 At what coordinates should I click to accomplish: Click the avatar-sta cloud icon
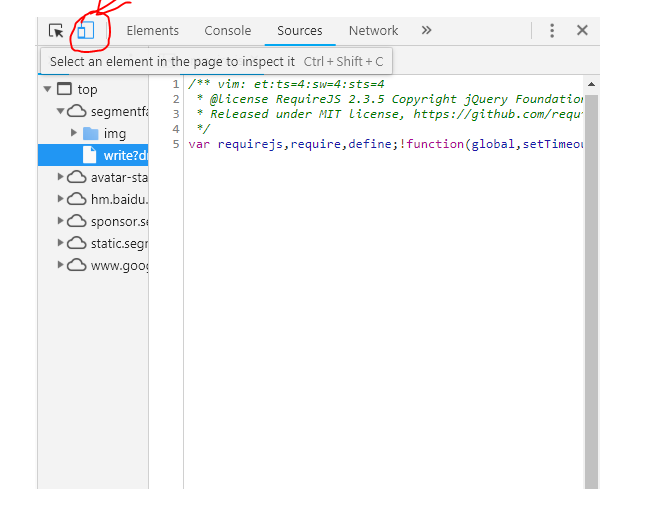[77, 177]
